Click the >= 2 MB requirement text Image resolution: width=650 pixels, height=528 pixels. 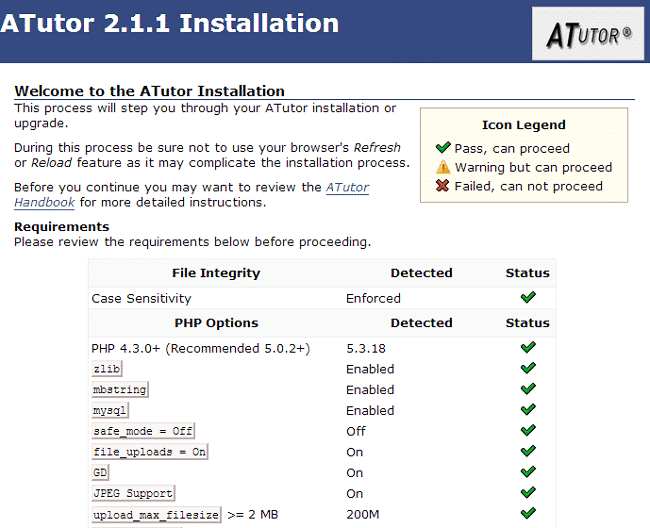point(252,515)
